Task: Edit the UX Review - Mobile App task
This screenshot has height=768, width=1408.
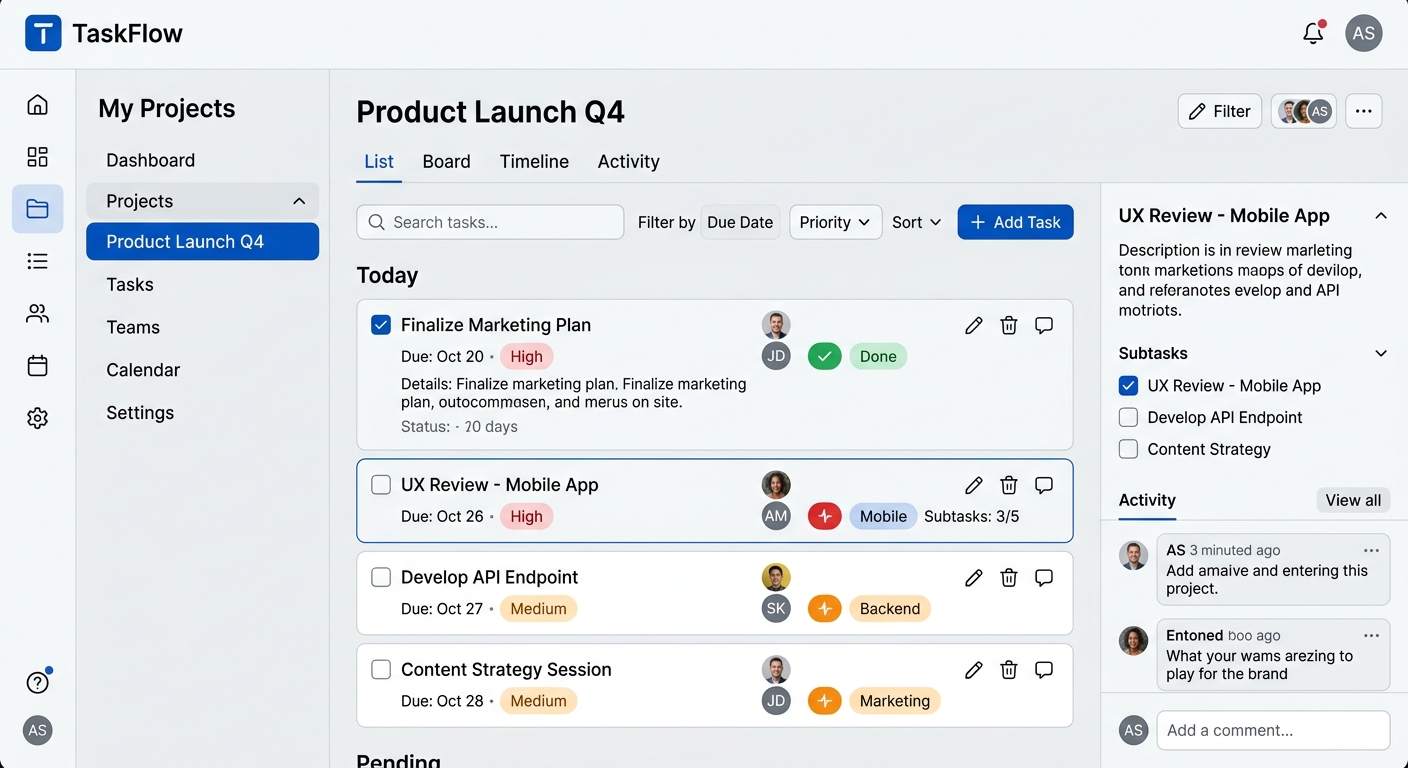Action: 973,485
